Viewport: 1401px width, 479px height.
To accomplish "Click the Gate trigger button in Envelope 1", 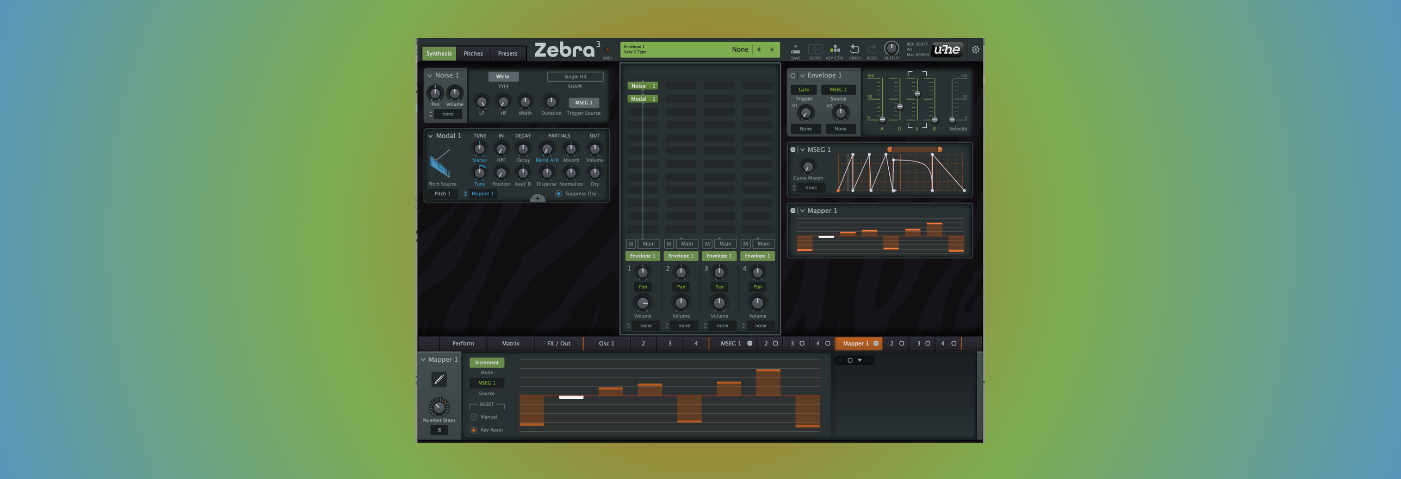I will click(x=804, y=89).
